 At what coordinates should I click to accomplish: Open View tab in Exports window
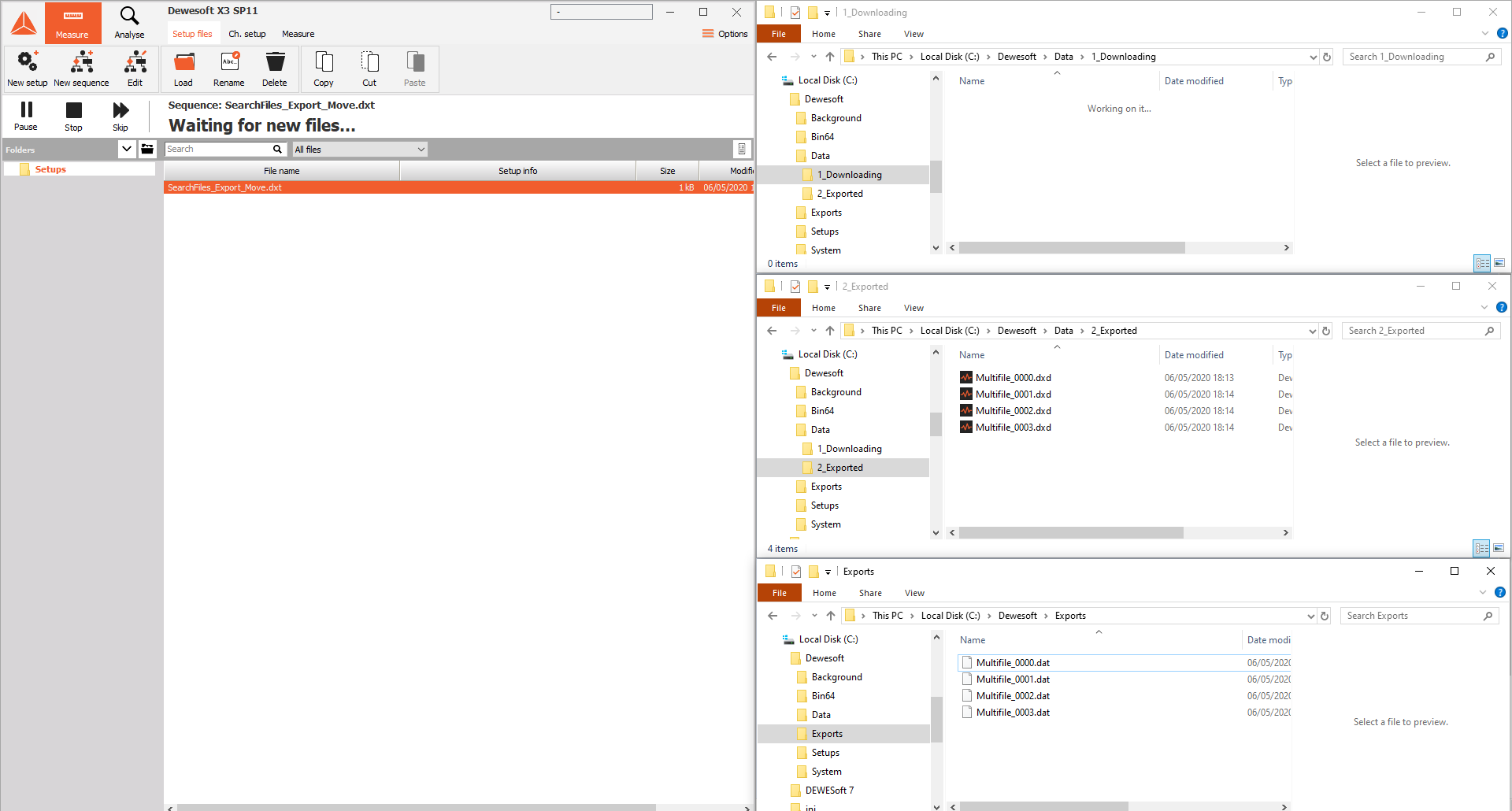914,593
